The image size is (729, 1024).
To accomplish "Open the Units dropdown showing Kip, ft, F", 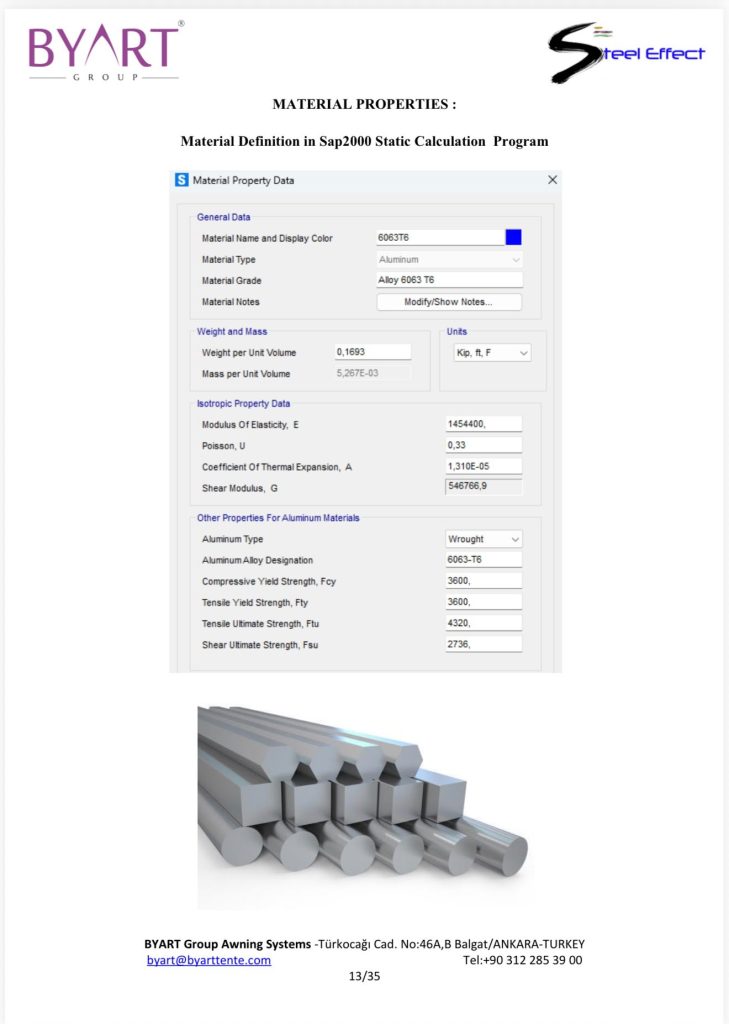I will pyautogui.click(x=492, y=353).
